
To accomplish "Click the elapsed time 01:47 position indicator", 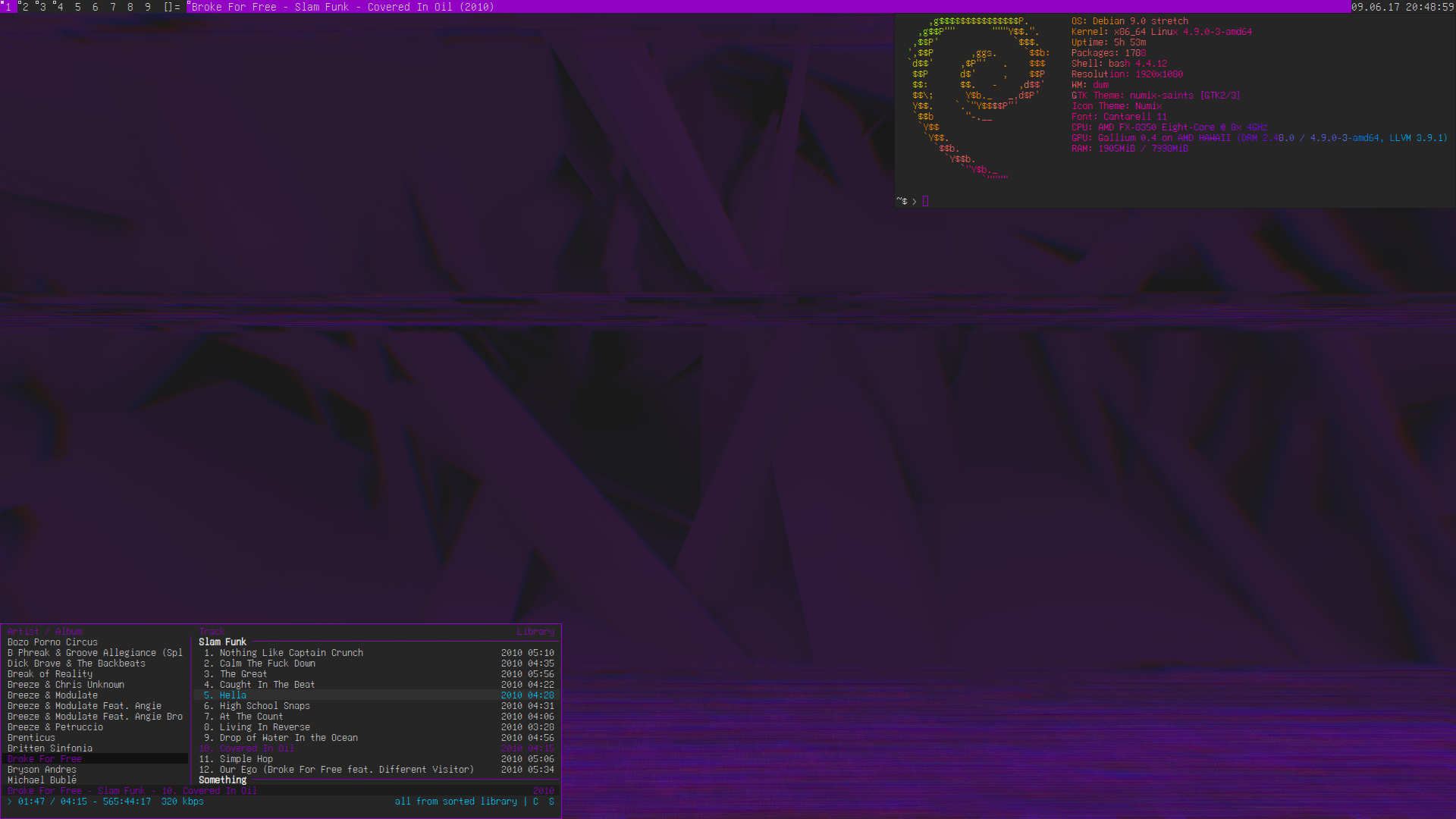I will (x=31, y=802).
